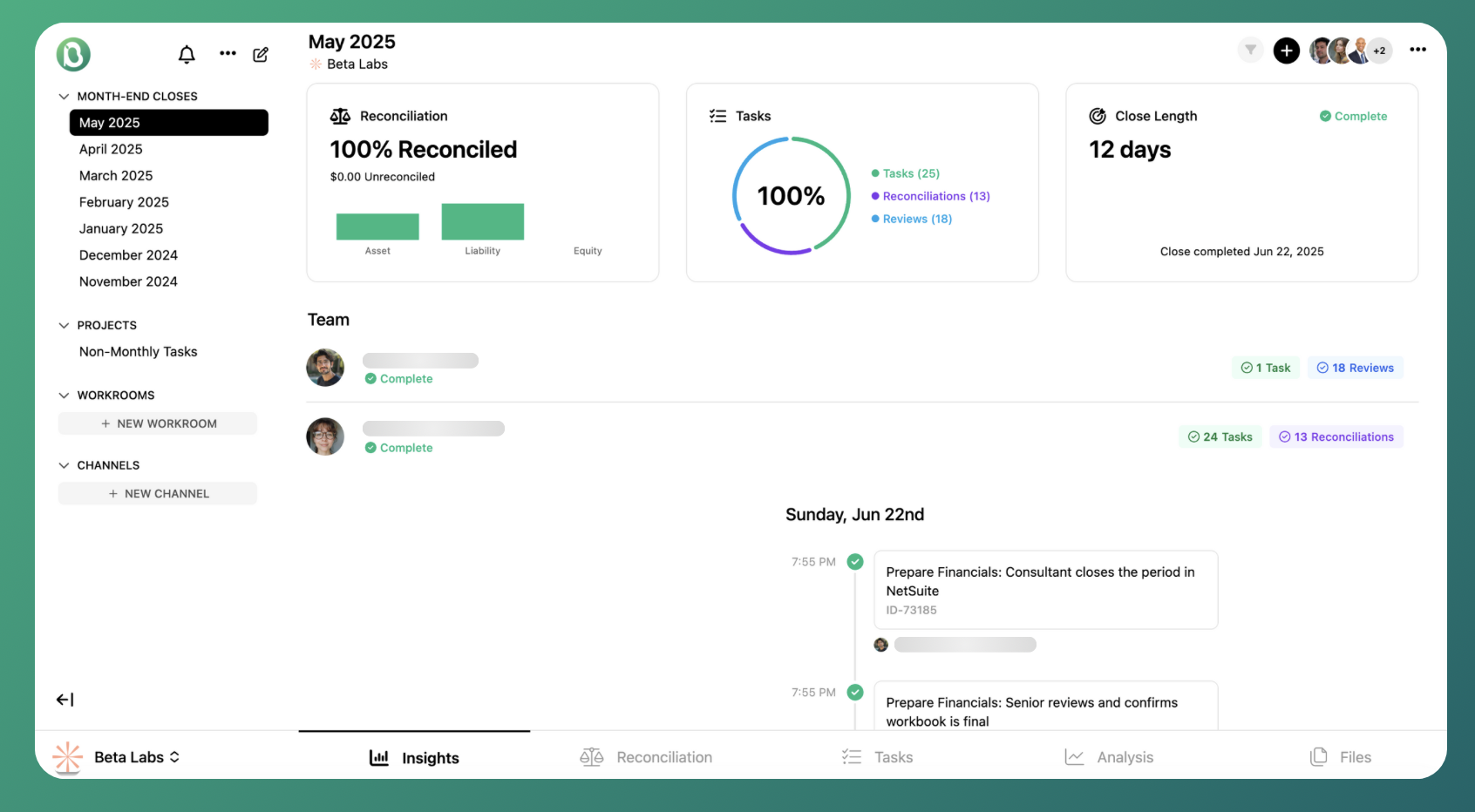Click the Asset bar in chart
The width and height of the screenshot is (1475, 812).
[x=377, y=227]
